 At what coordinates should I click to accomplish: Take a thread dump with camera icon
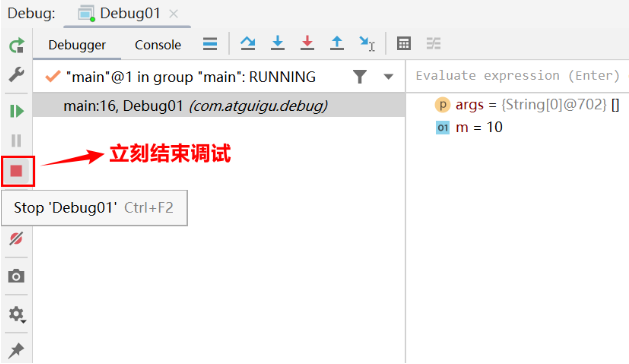pos(16,276)
